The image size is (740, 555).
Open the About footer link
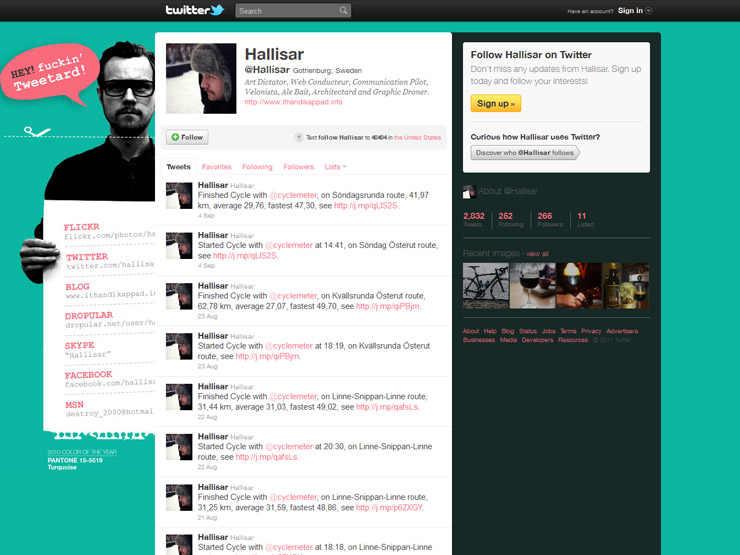pyautogui.click(x=471, y=331)
